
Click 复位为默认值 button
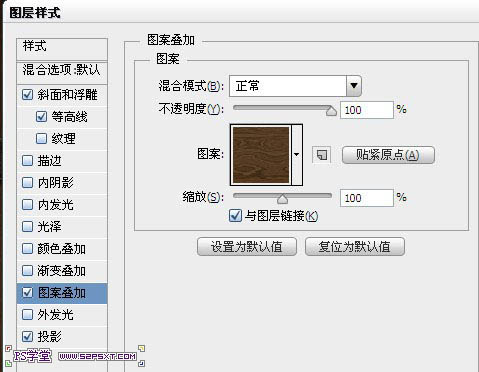point(355,247)
